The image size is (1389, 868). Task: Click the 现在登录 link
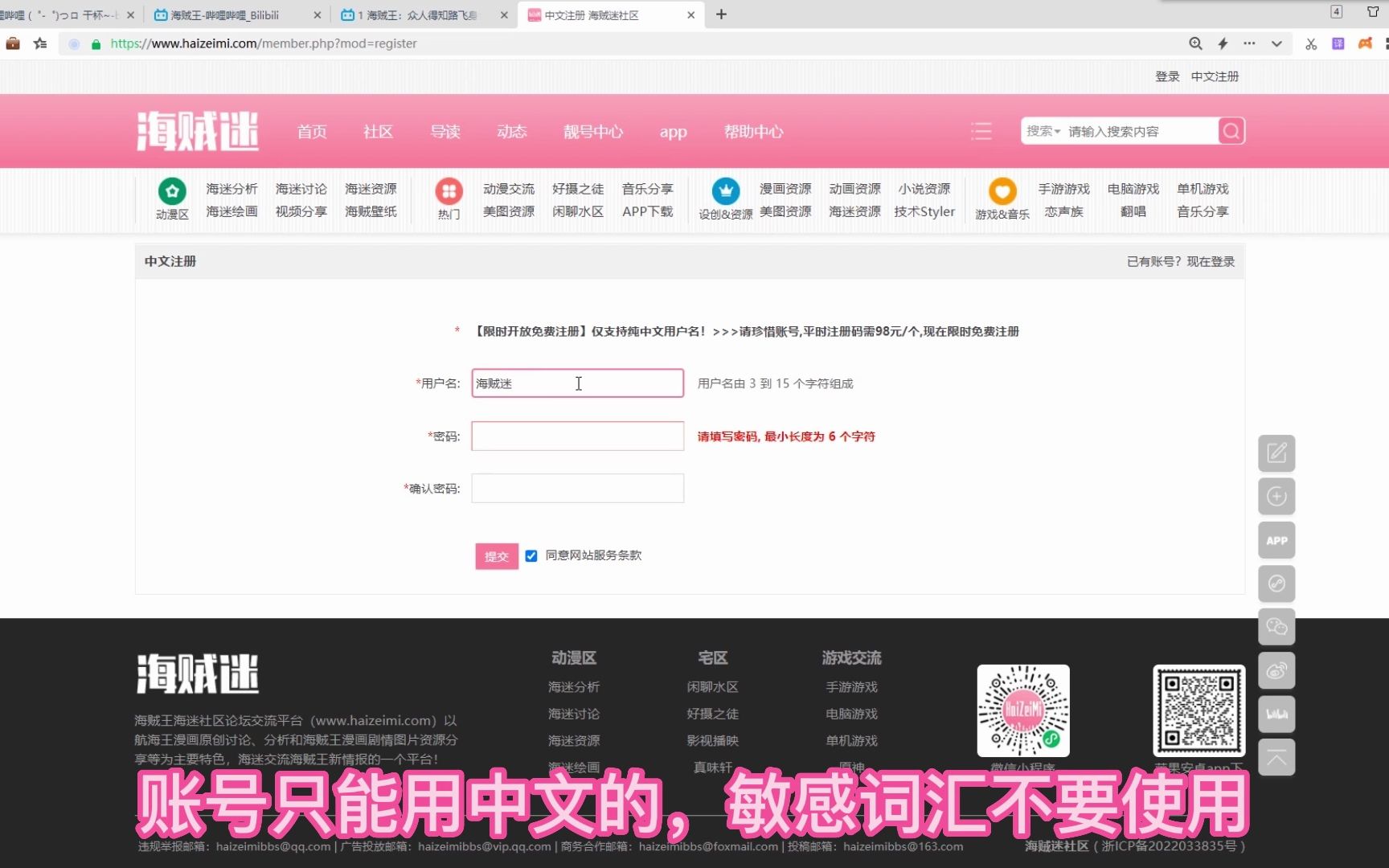(x=1211, y=261)
